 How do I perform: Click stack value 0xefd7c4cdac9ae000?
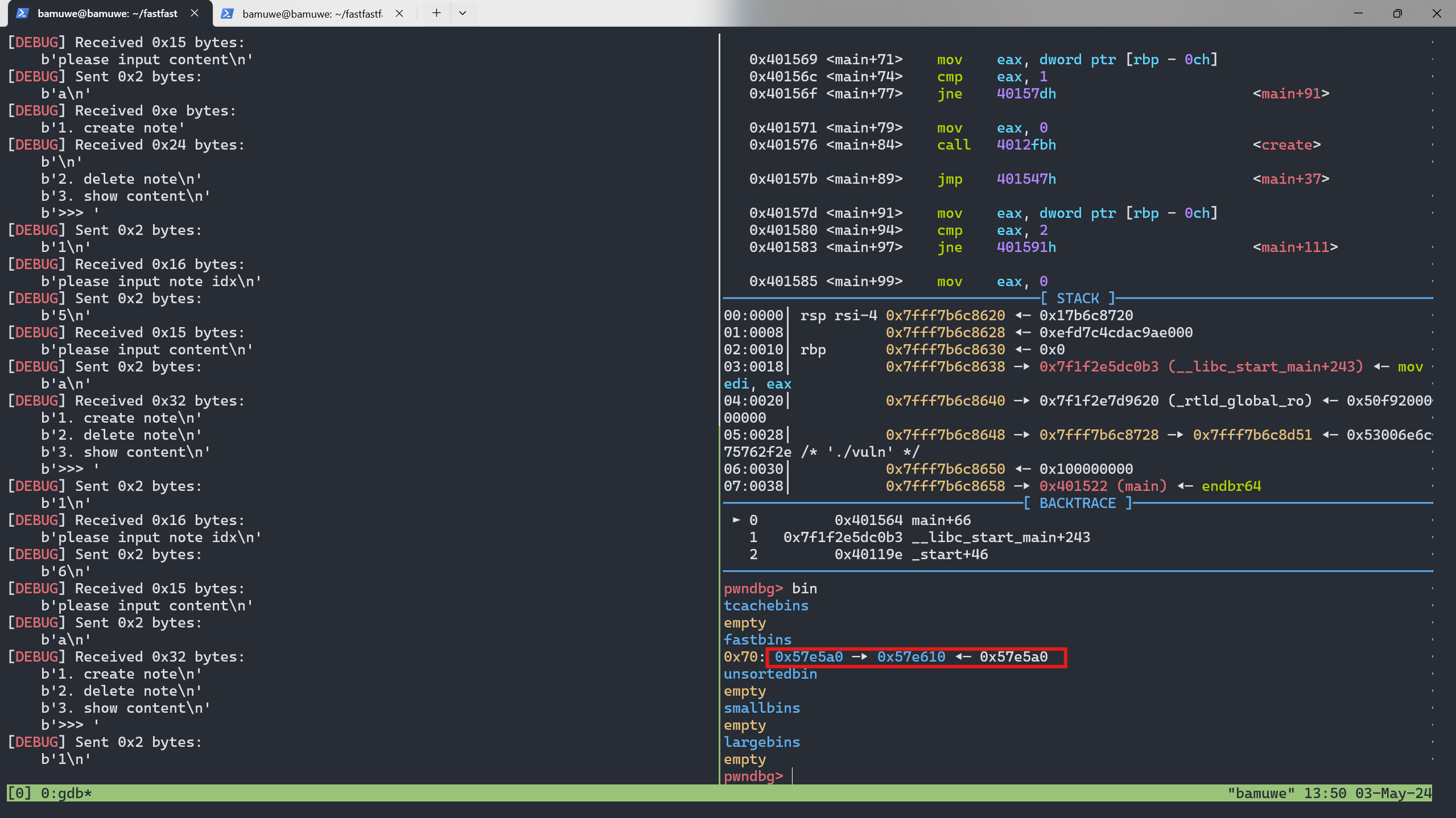click(x=1116, y=332)
